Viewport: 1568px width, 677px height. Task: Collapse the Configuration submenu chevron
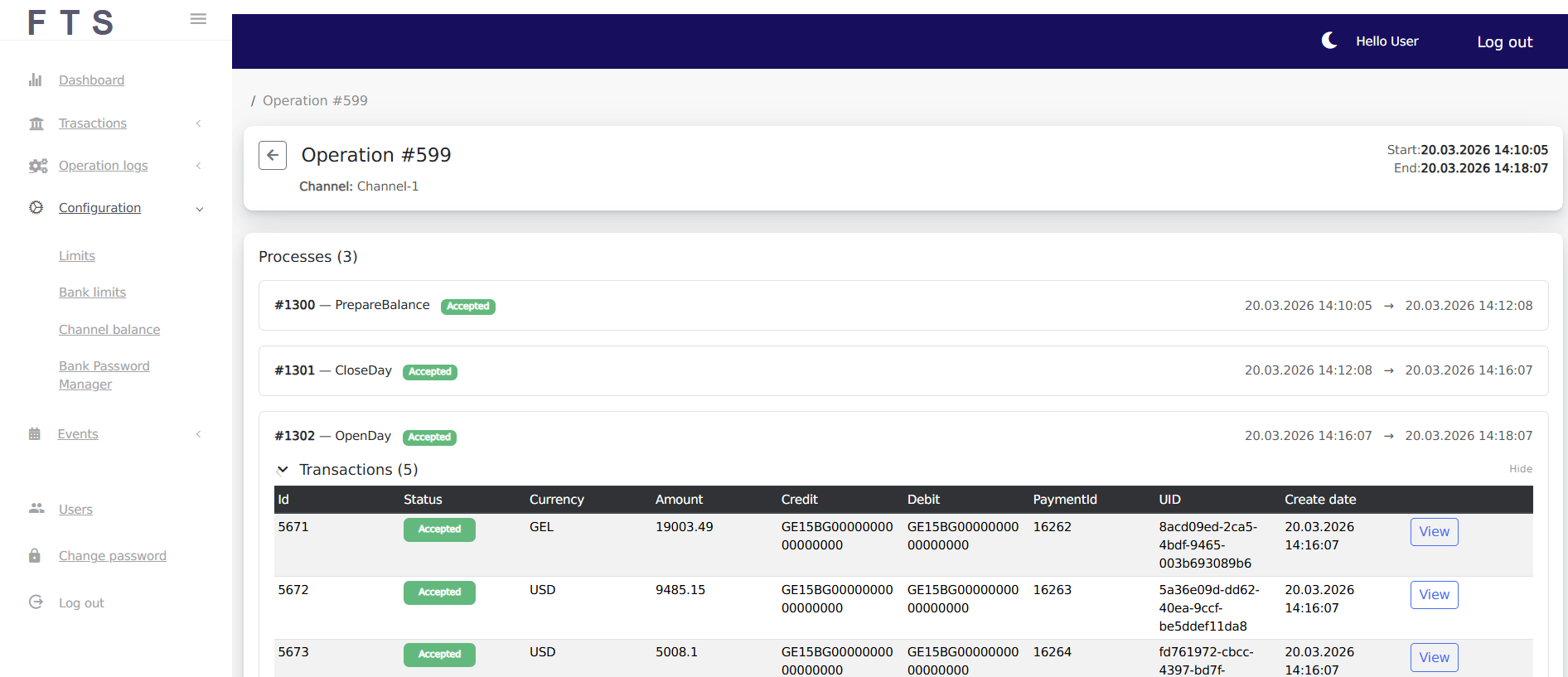pyautogui.click(x=199, y=209)
